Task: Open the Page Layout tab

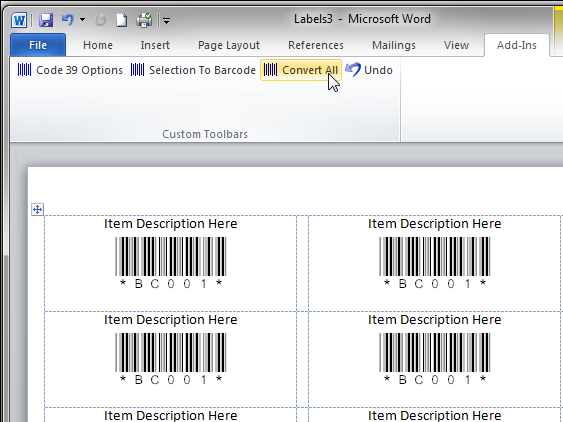Action: pyautogui.click(x=229, y=45)
